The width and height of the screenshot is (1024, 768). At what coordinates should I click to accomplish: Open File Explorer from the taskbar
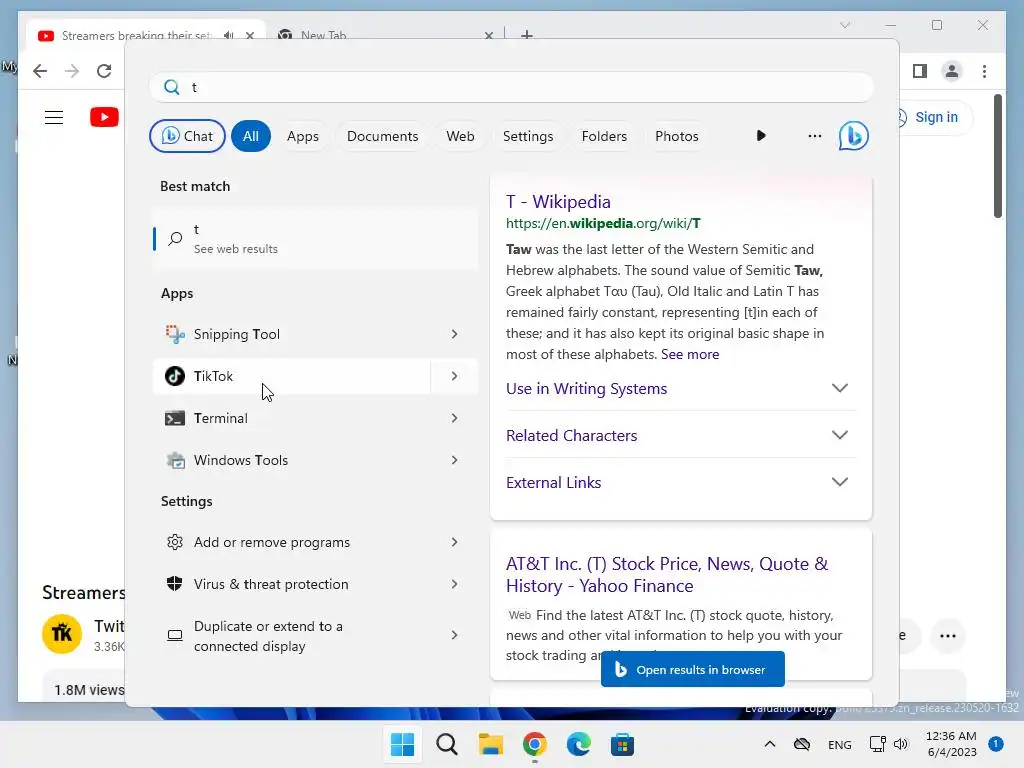click(x=490, y=744)
